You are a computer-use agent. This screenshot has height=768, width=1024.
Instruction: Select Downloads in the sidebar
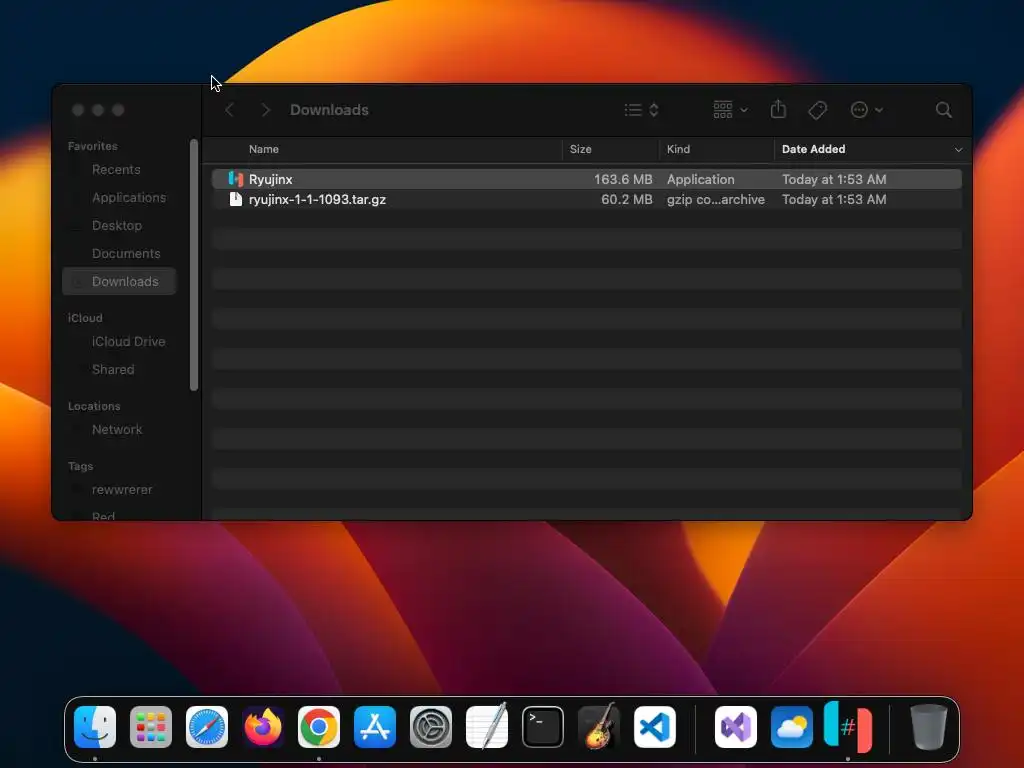(x=119, y=281)
